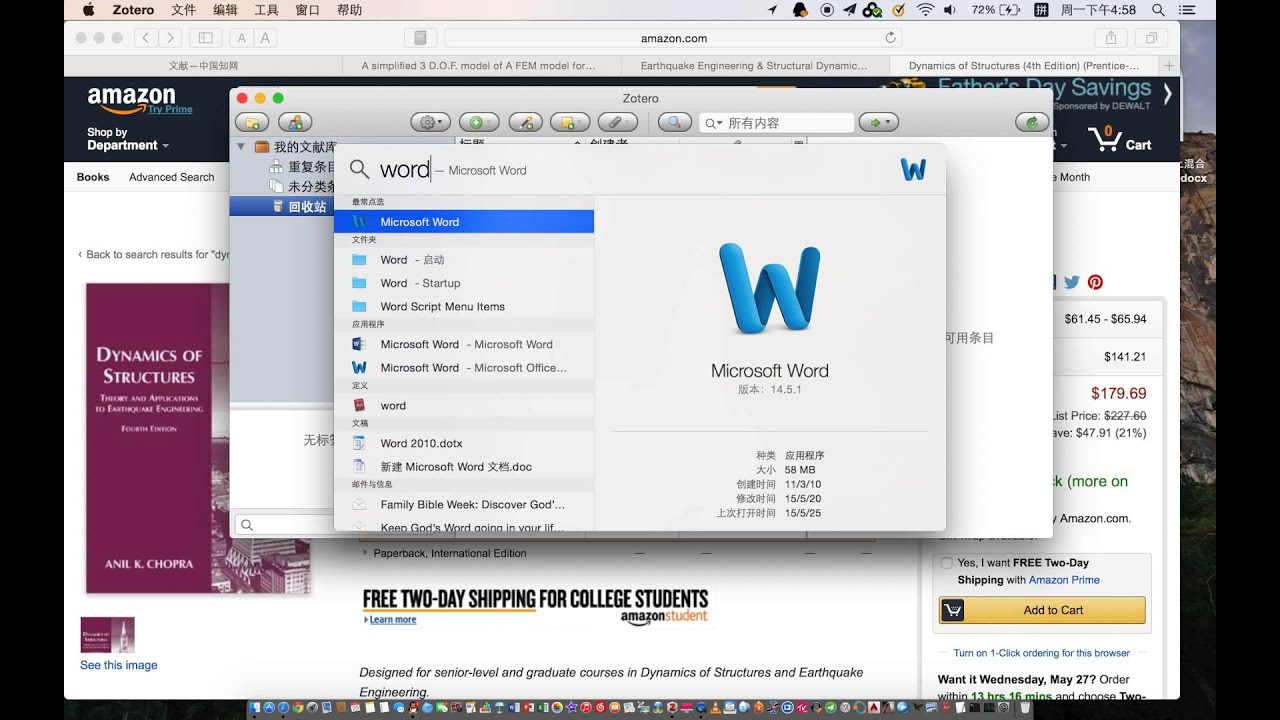
Task: Open Shop by Department dropdown
Action: pos(128,139)
